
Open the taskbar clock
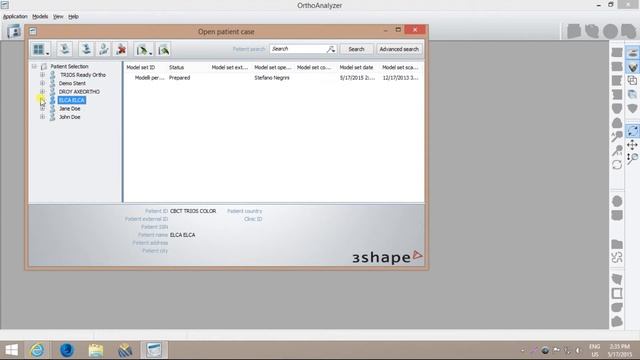click(620, 350)
